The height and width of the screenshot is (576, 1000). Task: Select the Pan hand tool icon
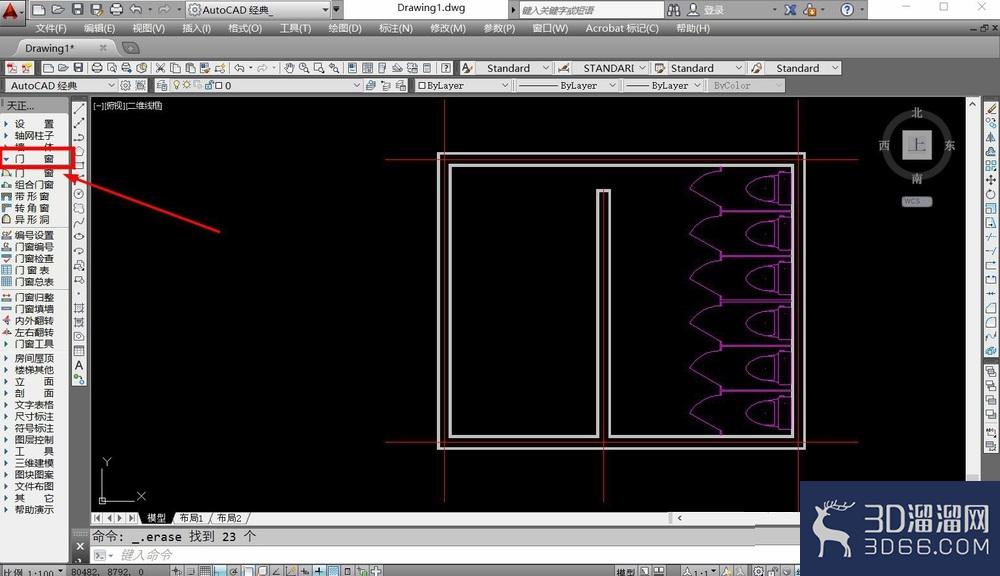(289, 68)
